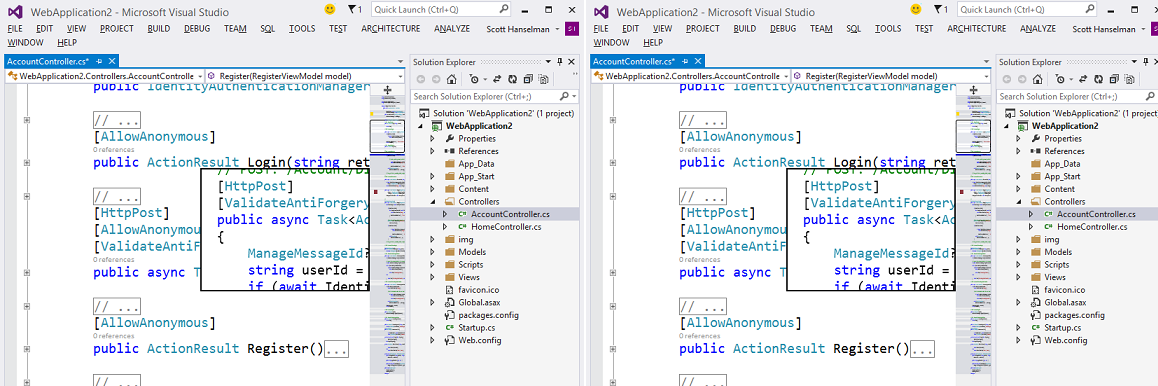Collapse Controllers folder in left Solution Explorer

coord(433,201)
